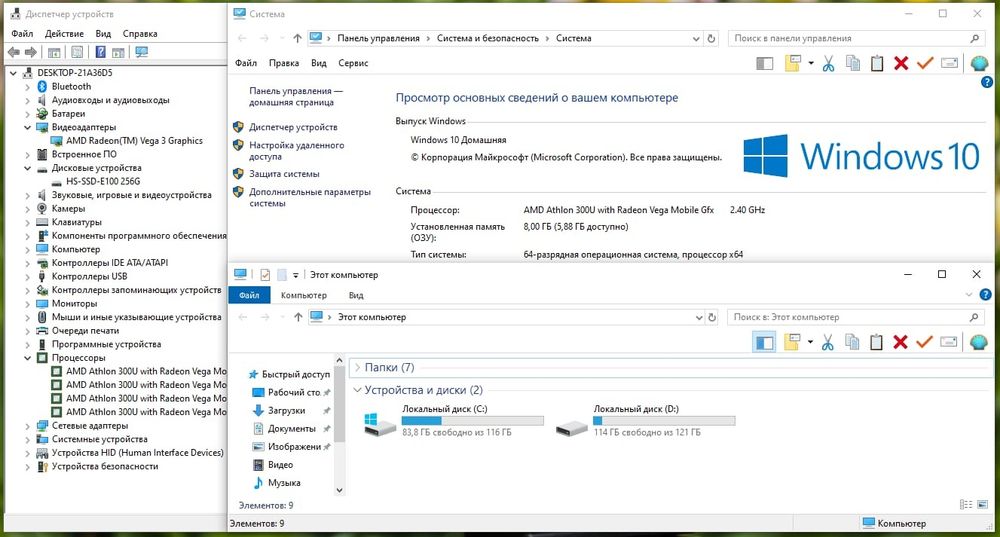The height and width of the screenshot is (537, 1000).
Task: Go to Панель управления домашняя страница
Action: click(x=296, y=96)
